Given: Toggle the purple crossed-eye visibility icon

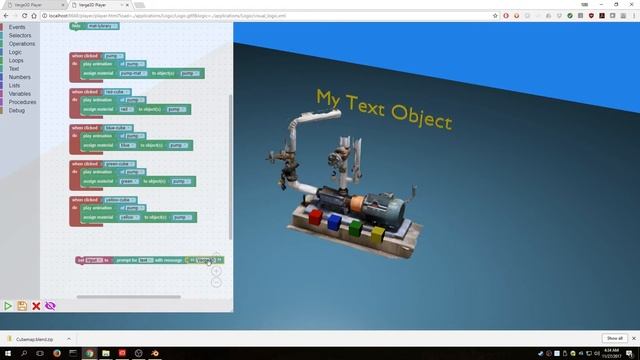Looking at the screenshot, I should (50, 306).
